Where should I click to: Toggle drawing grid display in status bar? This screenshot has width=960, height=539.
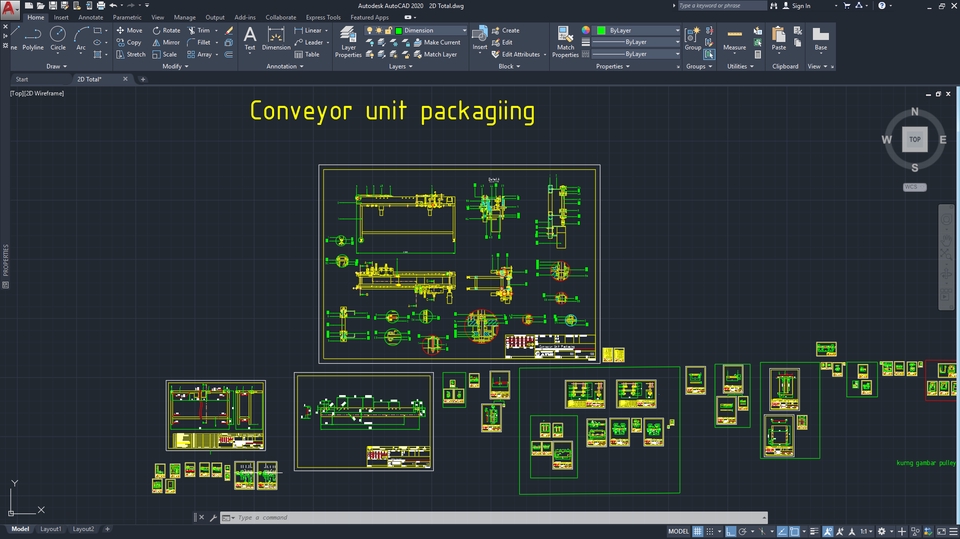point(697,531)
